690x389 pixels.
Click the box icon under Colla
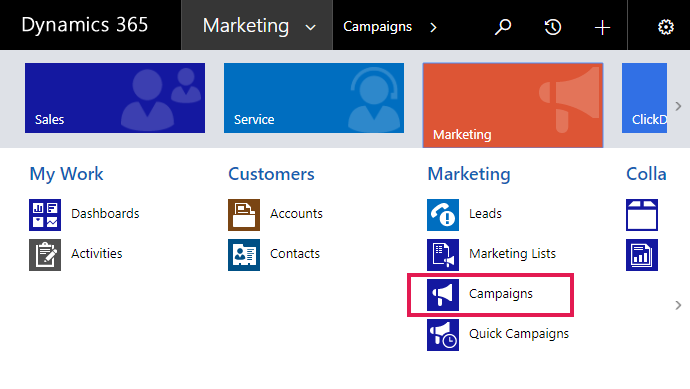(x=642, y=215)
